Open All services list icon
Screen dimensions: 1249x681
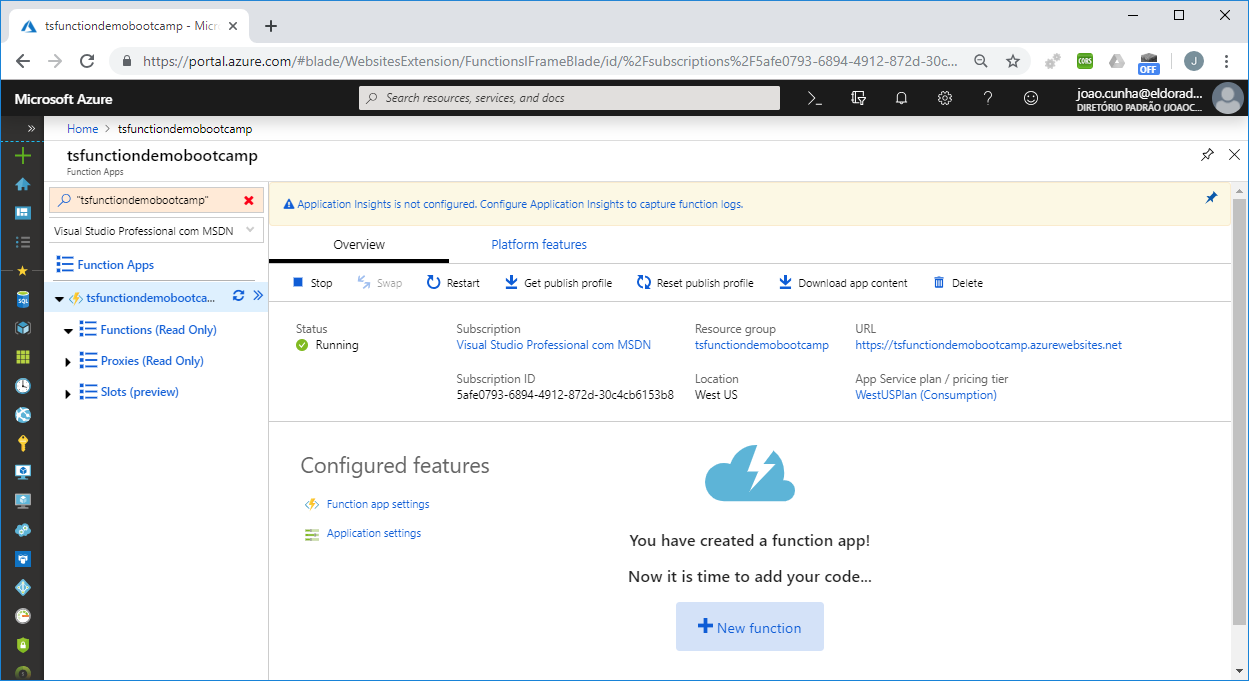[22, 242]
